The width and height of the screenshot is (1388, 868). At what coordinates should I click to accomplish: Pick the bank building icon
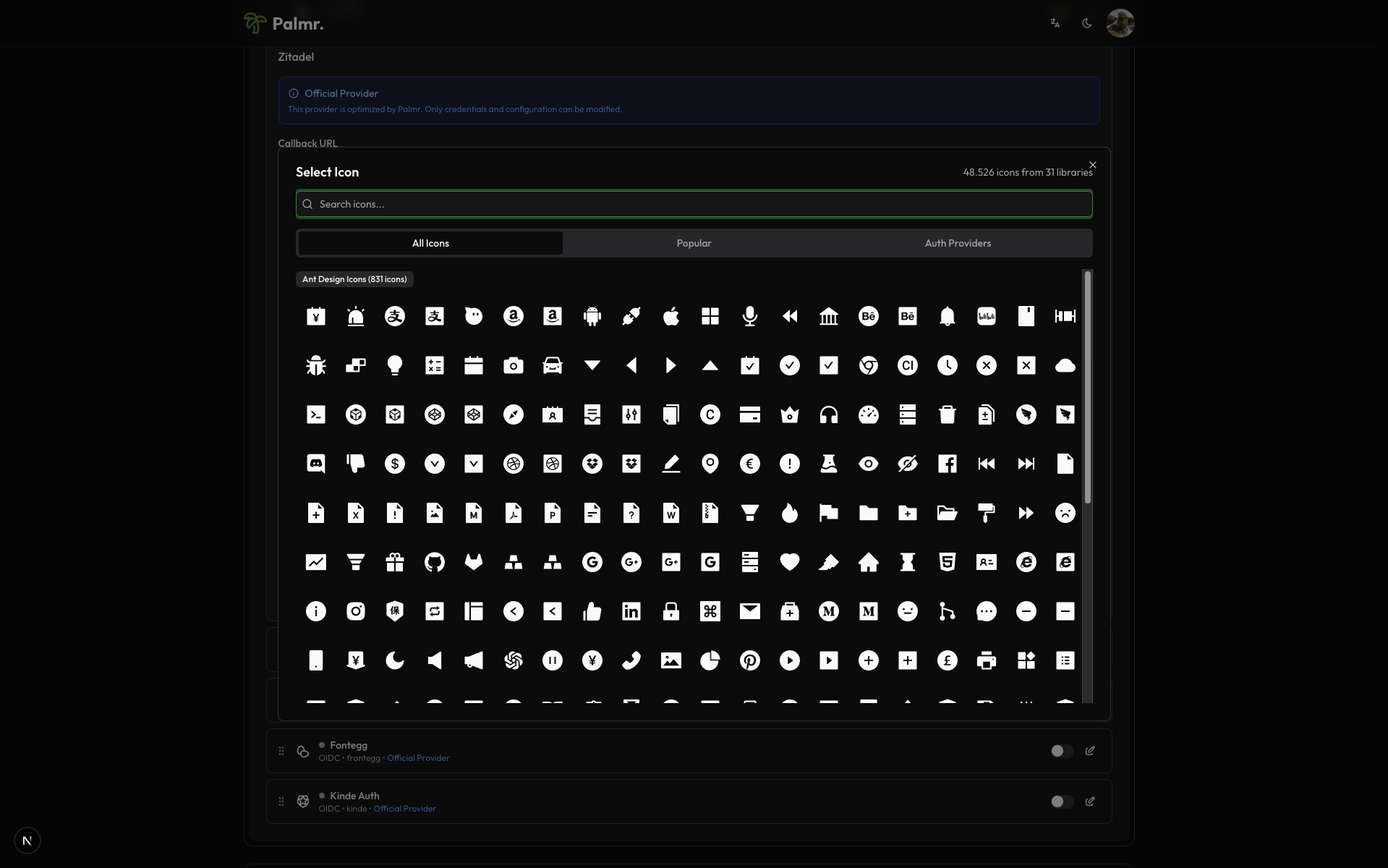pos(829,316)
